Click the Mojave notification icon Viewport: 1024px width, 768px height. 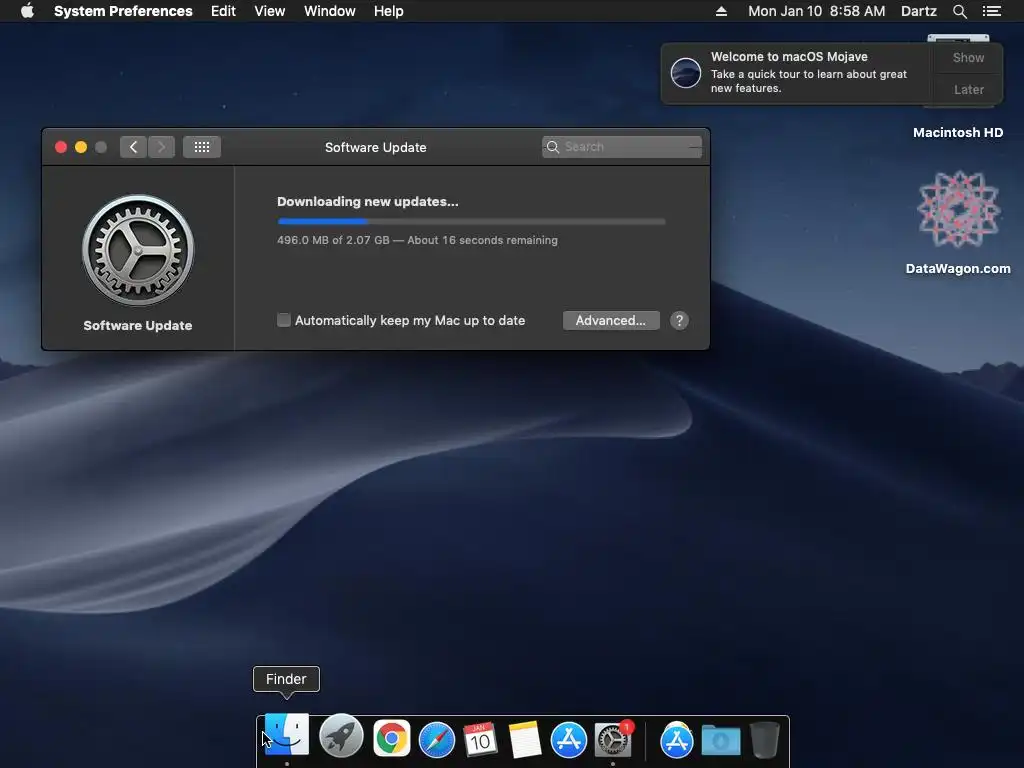pyautogui.click(x=686, y=72)
